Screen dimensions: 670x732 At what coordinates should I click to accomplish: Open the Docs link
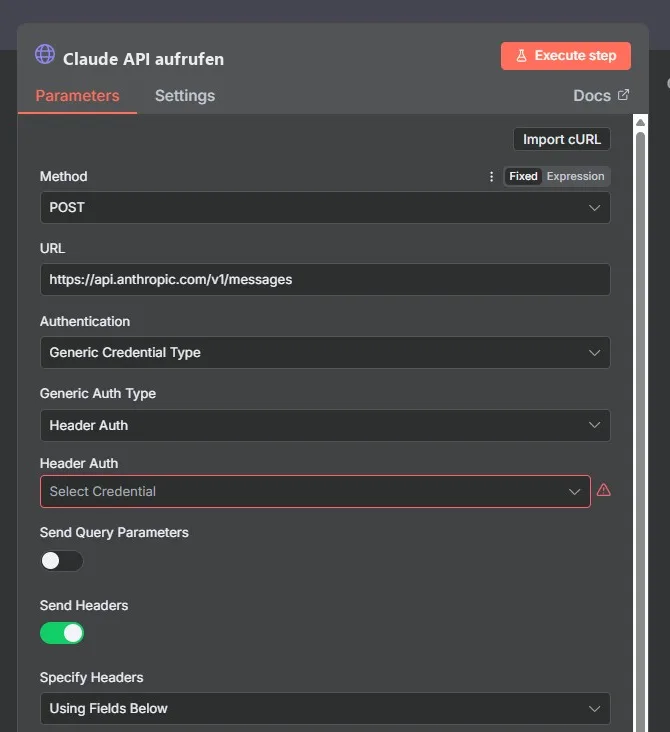pyautogui.click(x=601, y=96)
